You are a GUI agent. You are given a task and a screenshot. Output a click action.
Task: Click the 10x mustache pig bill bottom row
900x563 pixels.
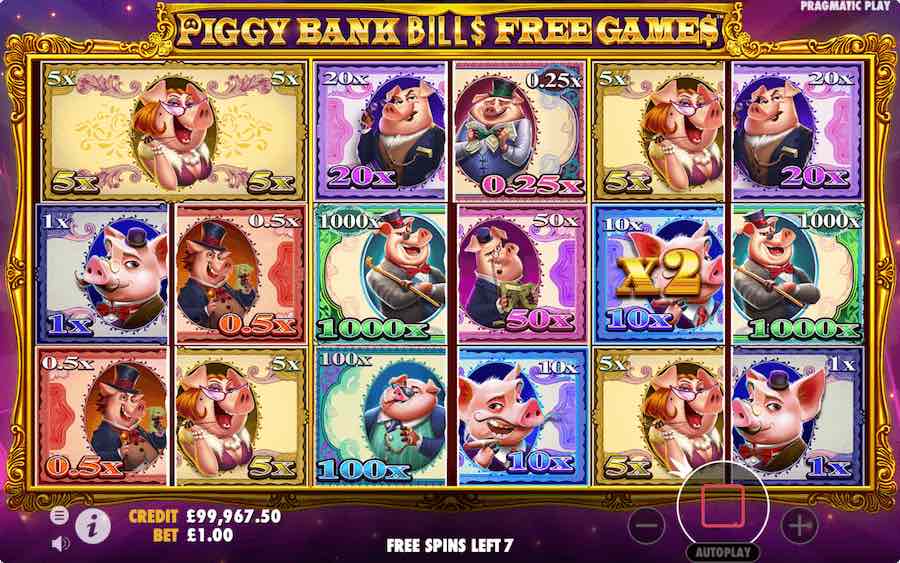pos(522,416)
